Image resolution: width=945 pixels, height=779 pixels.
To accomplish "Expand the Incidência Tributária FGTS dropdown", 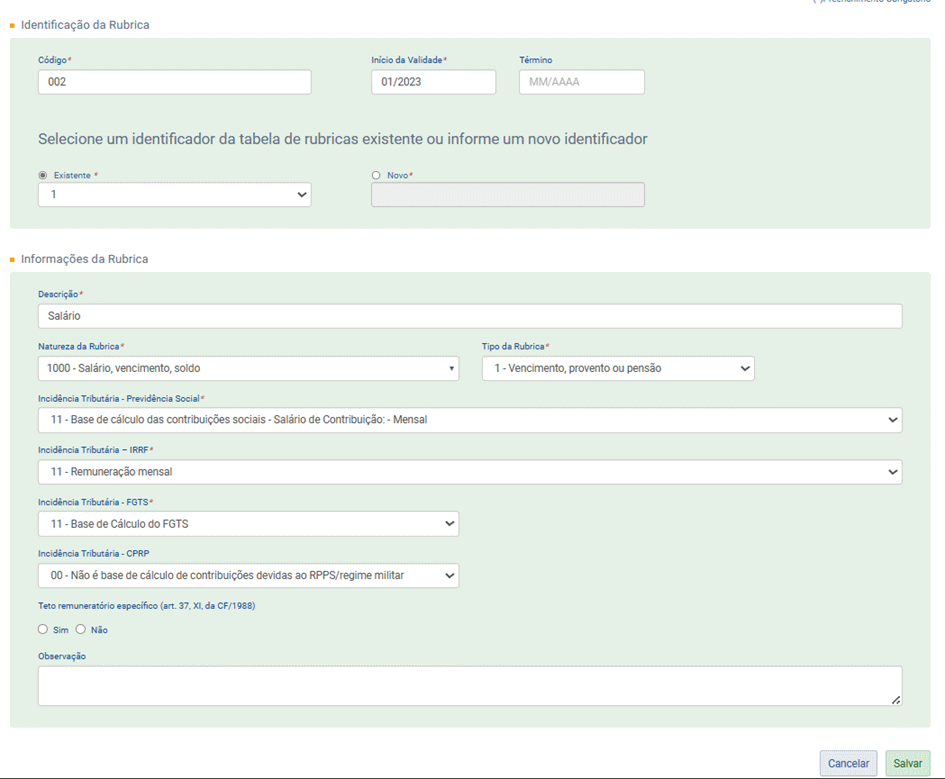I will 248,523.
